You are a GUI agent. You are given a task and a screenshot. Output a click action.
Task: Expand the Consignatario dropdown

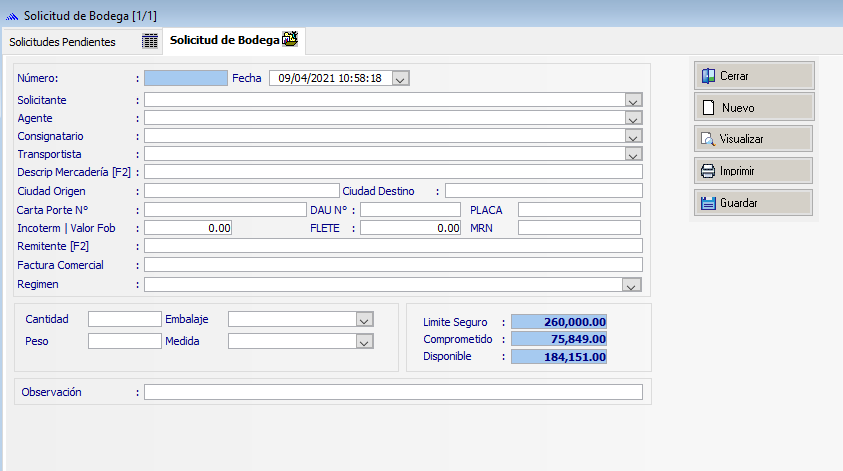(632, 136)
